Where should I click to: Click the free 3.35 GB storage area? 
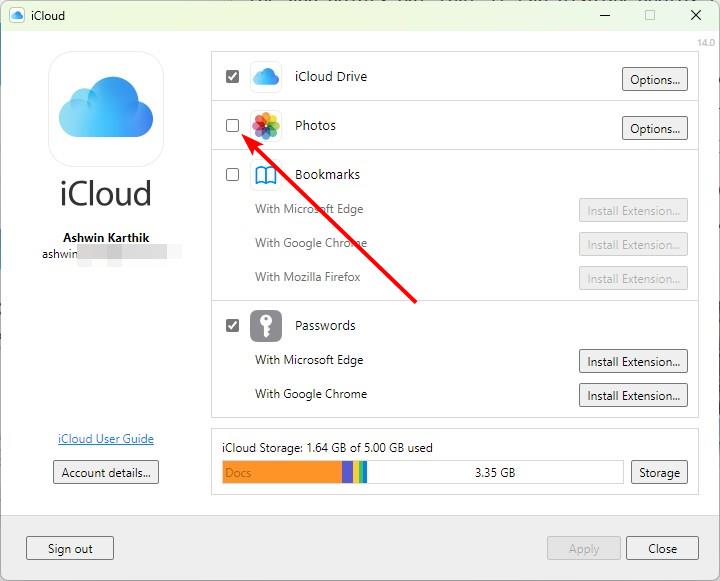(x=495, y=472)
